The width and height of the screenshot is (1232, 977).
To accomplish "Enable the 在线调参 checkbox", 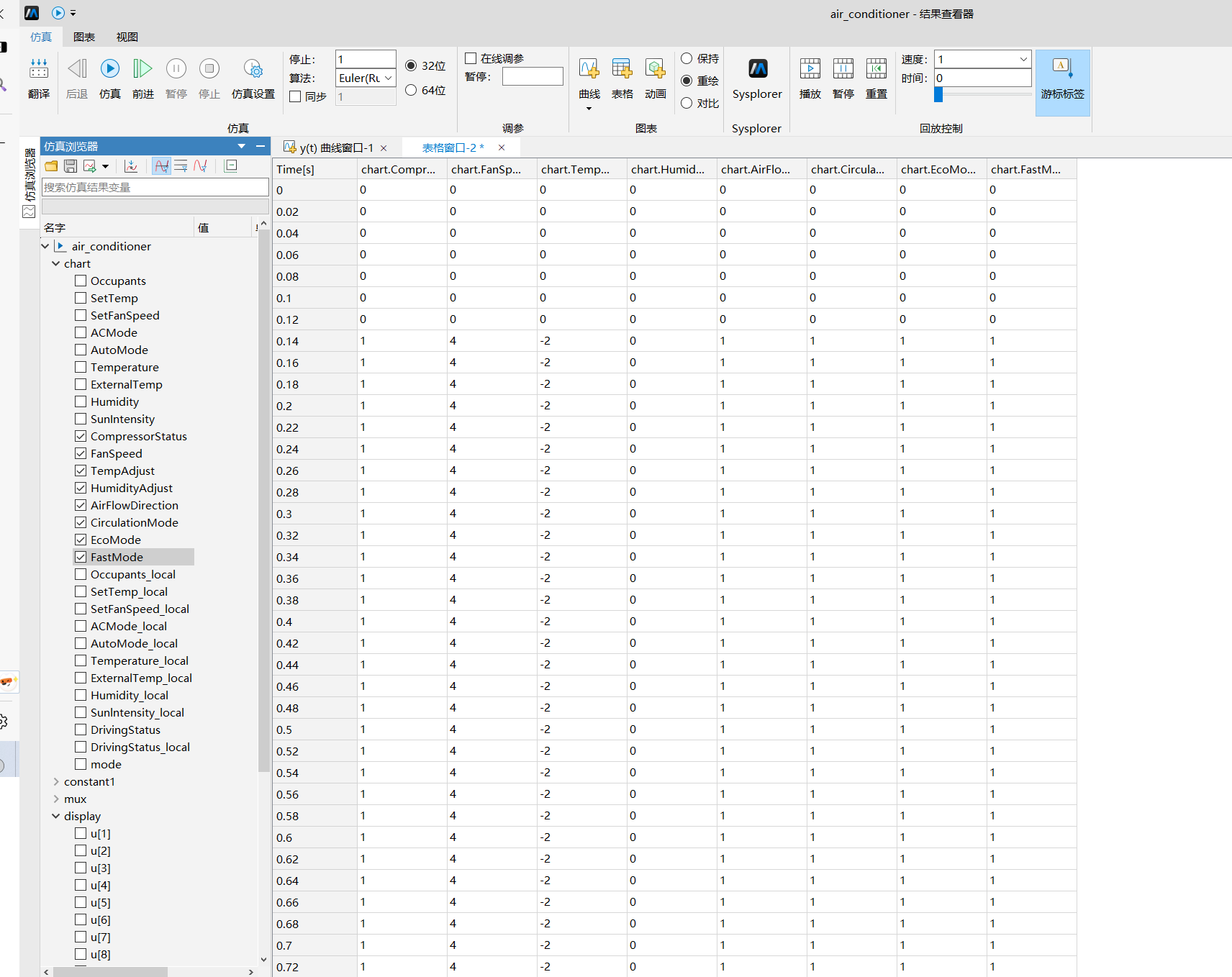I will point(471,58).
